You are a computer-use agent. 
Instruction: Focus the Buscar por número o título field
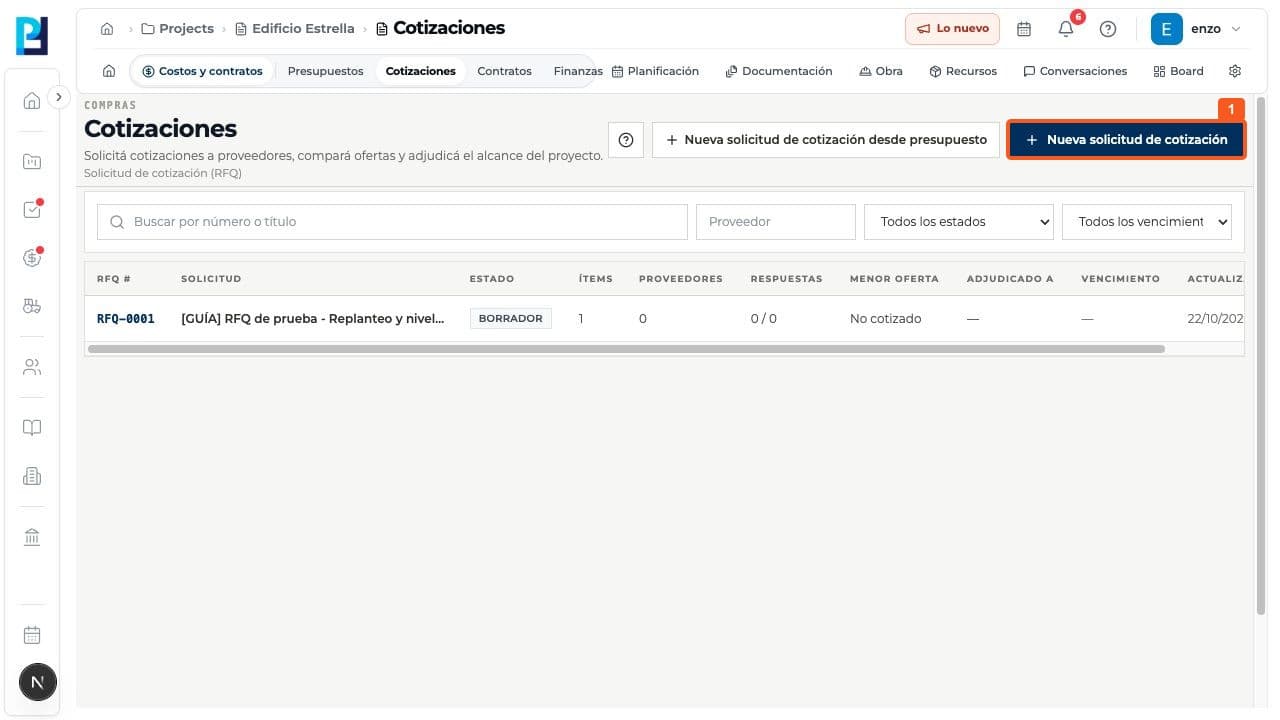point(392,222)
